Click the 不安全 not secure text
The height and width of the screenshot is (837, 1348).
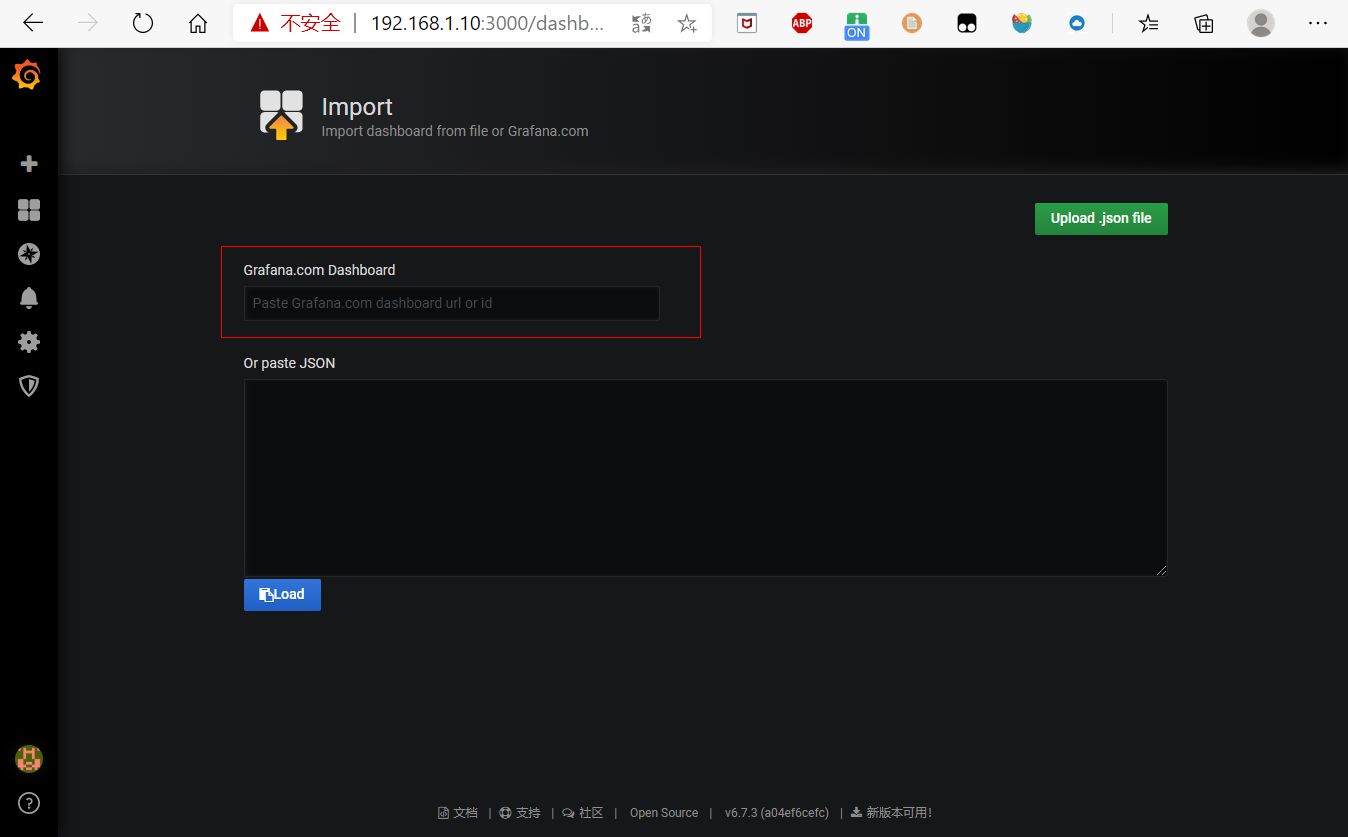310,23
